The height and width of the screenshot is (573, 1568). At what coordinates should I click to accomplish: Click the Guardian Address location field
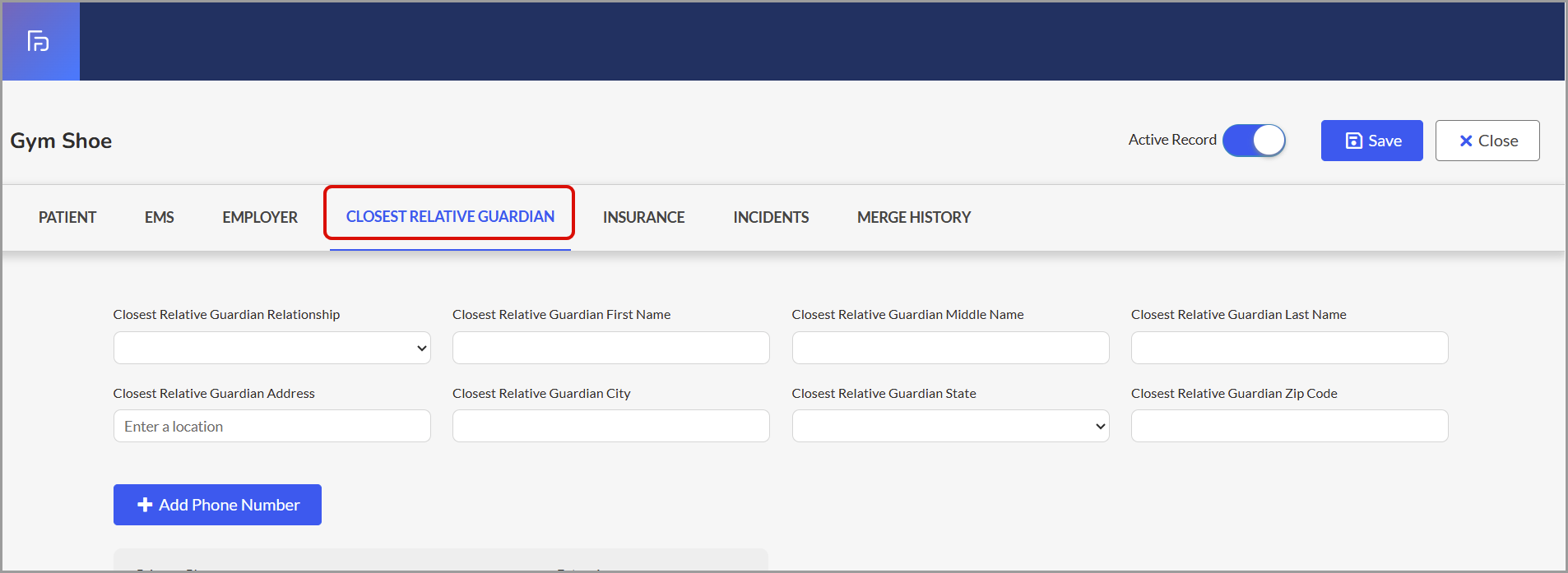[x=272, y=426]
